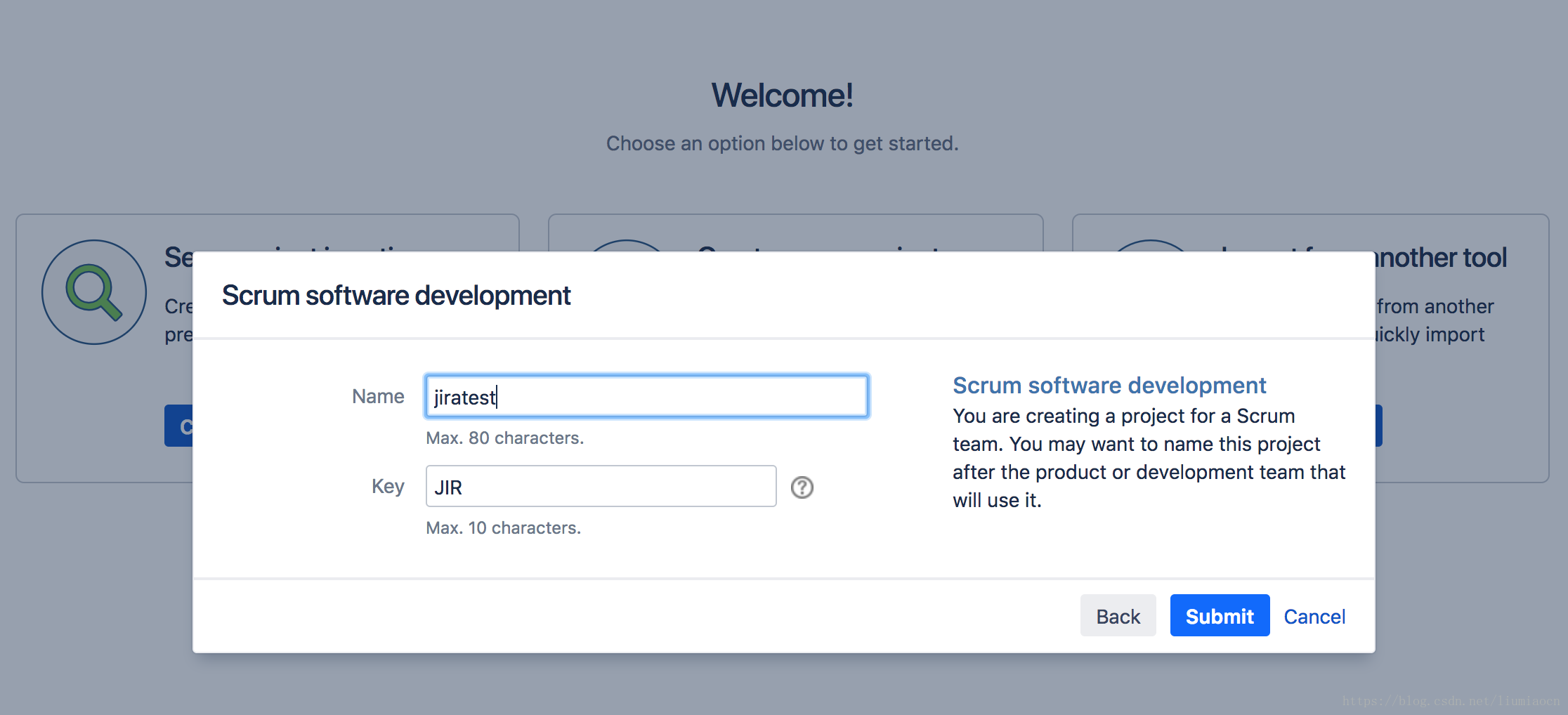Cancel the project creation dialog
Image resolution: width=1568 pixels, height=715 pixels.
pos(1314,616)
